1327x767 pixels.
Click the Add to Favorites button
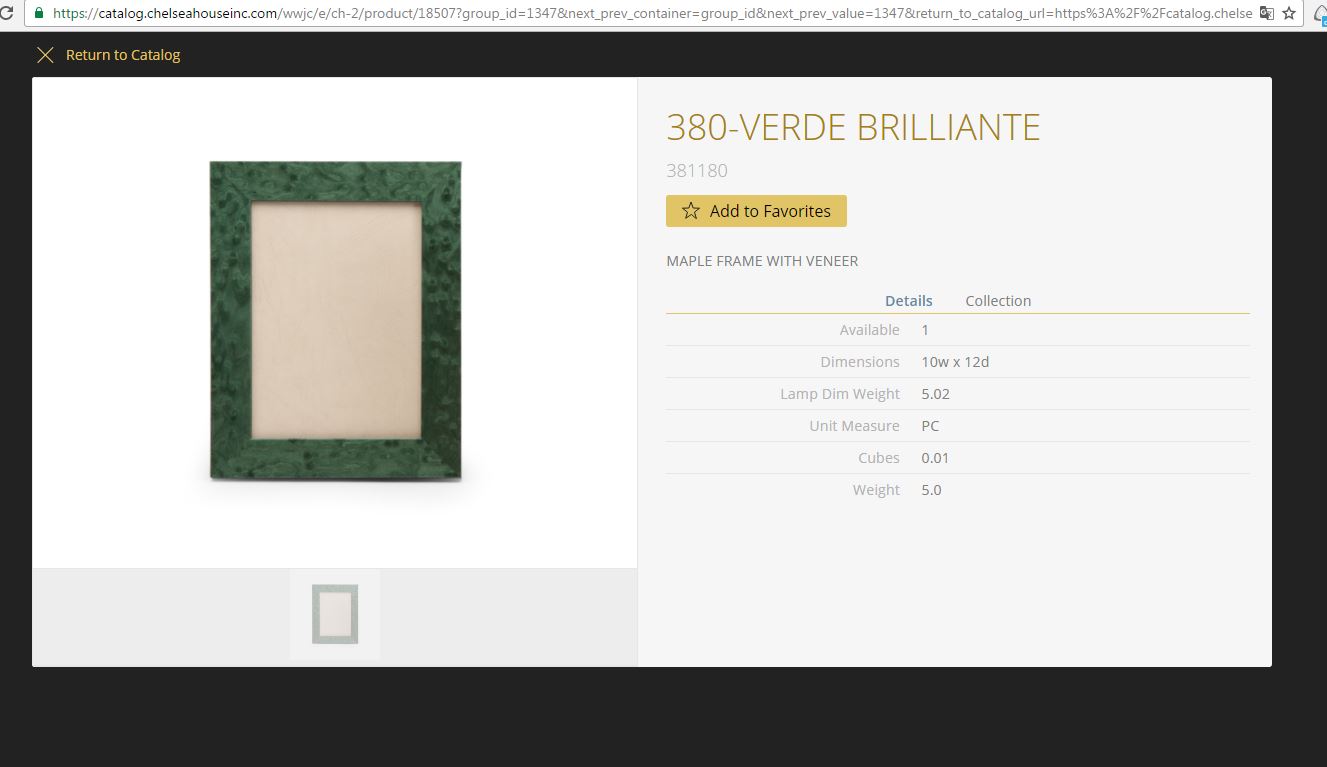click(756, 211)
